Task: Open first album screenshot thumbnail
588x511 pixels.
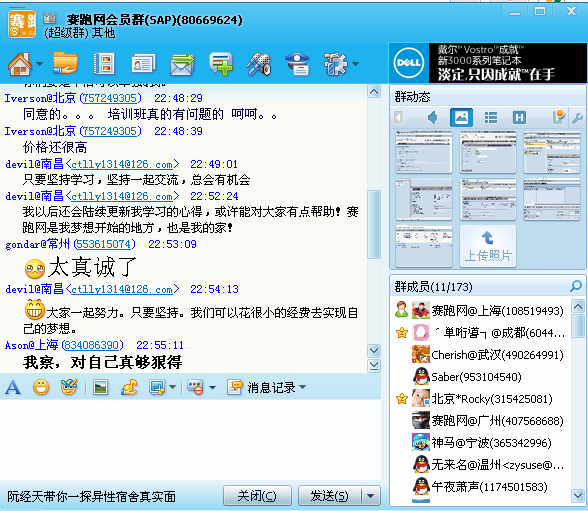Action: 424,152
